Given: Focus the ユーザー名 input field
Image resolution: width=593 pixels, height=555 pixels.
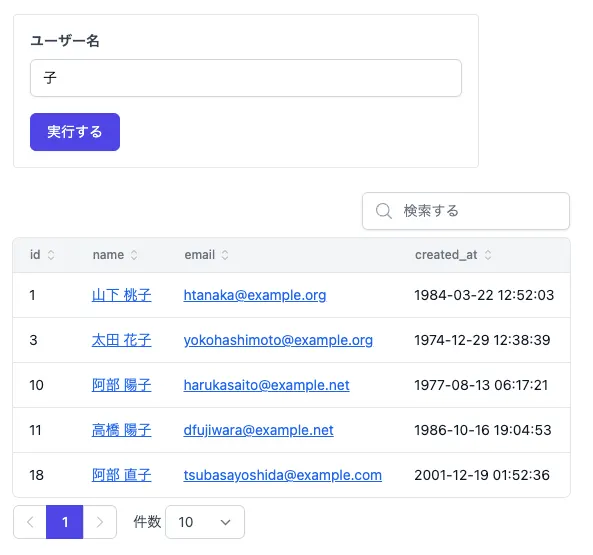Looking at the screenshot, I should click(246, 78).
